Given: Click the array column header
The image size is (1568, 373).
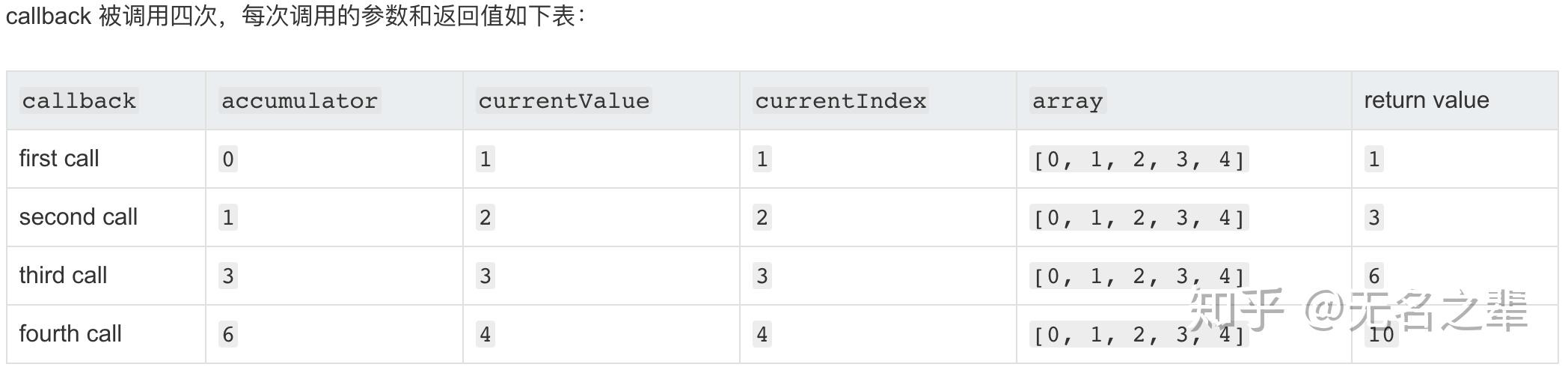Looking at the screenshot, I should point(1067,101).
